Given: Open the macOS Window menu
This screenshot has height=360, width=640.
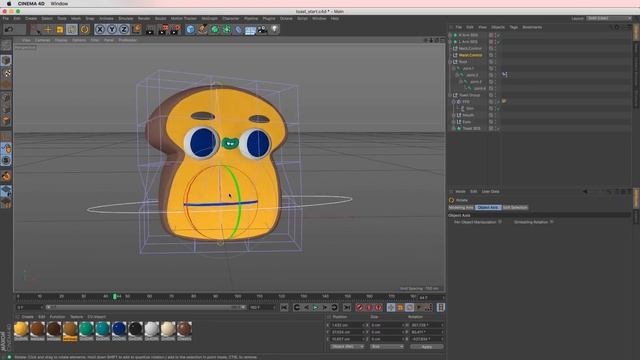Looking at the screenshot, I should (59, 4).
